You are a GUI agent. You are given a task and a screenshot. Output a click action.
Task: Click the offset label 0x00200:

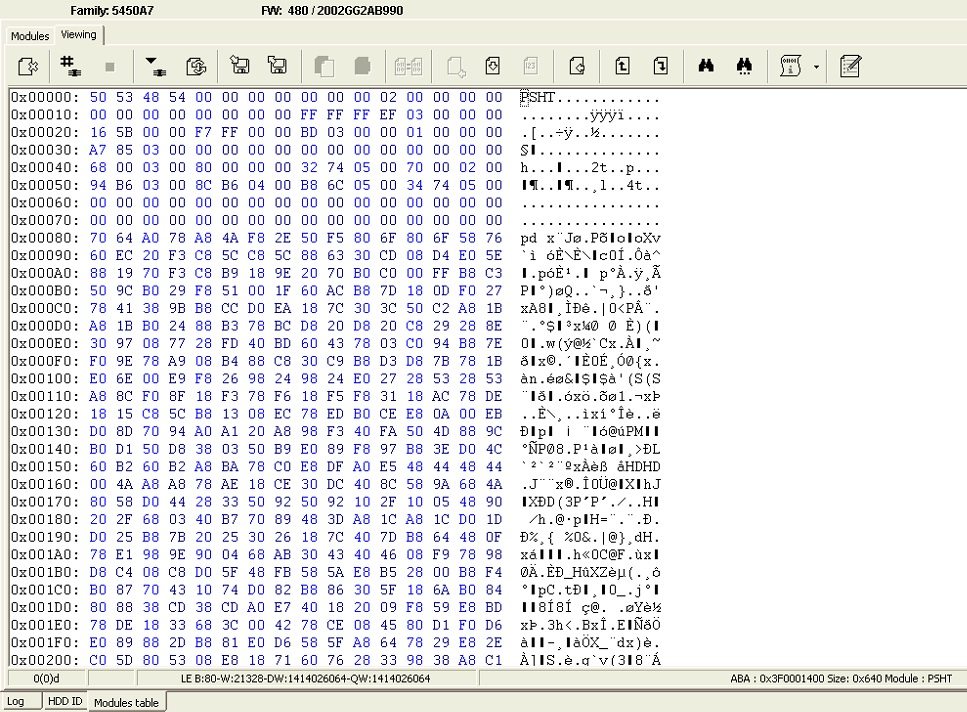[x=45, y=660]
